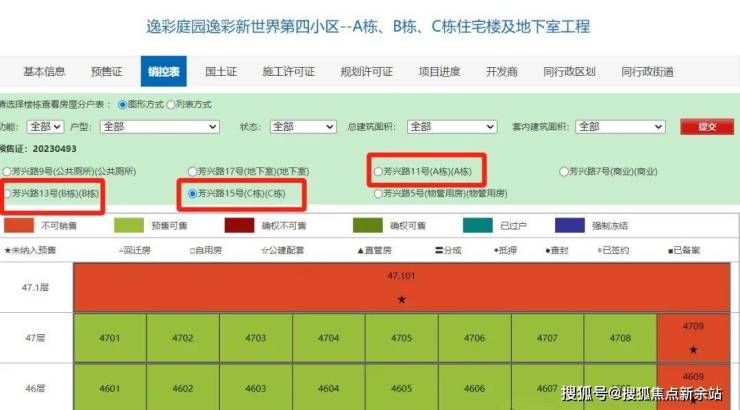740x410 pixels.
Task: Click the 强制冻结 color swatch
Action: [570, 226]
